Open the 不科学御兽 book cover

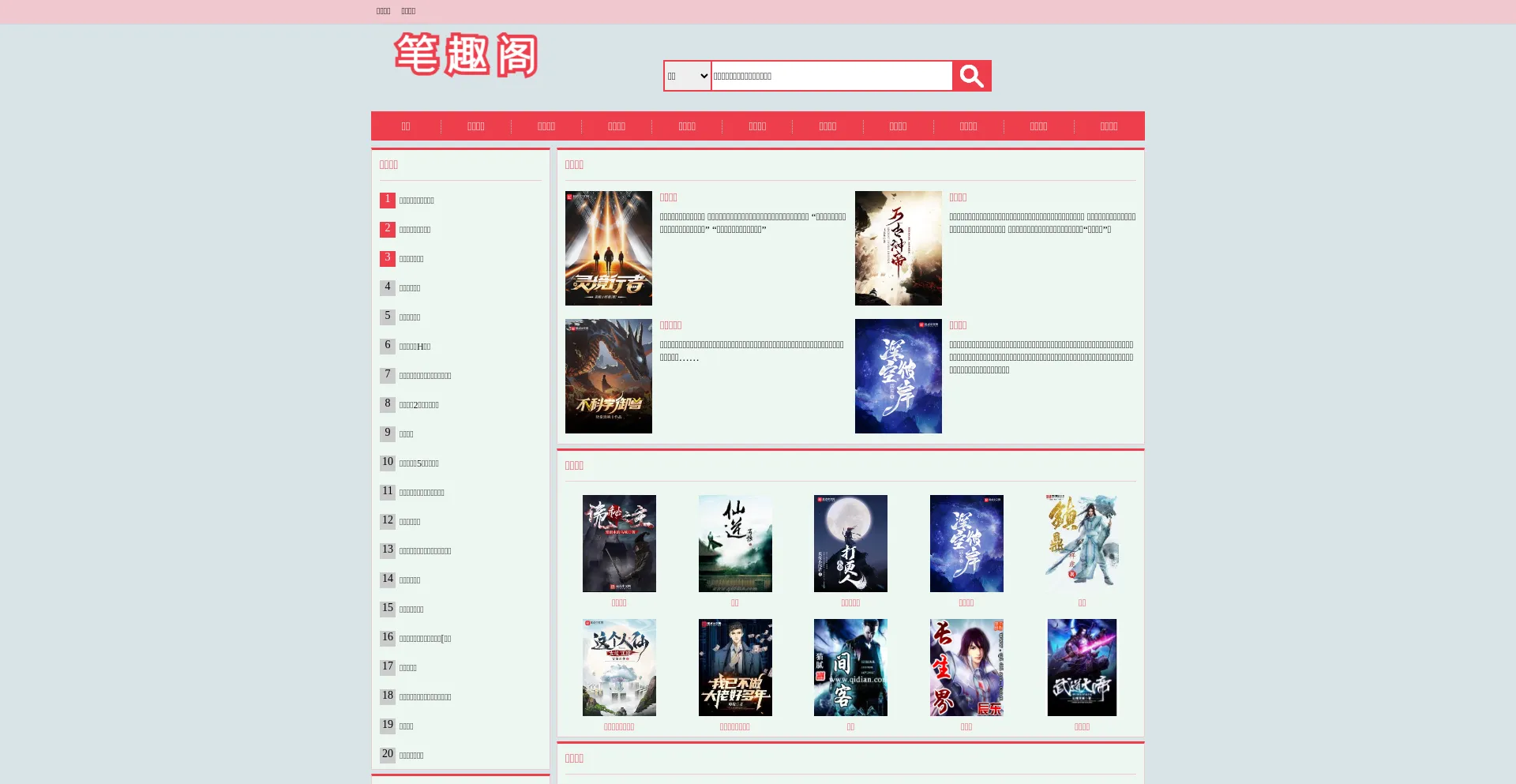[609, 376]
